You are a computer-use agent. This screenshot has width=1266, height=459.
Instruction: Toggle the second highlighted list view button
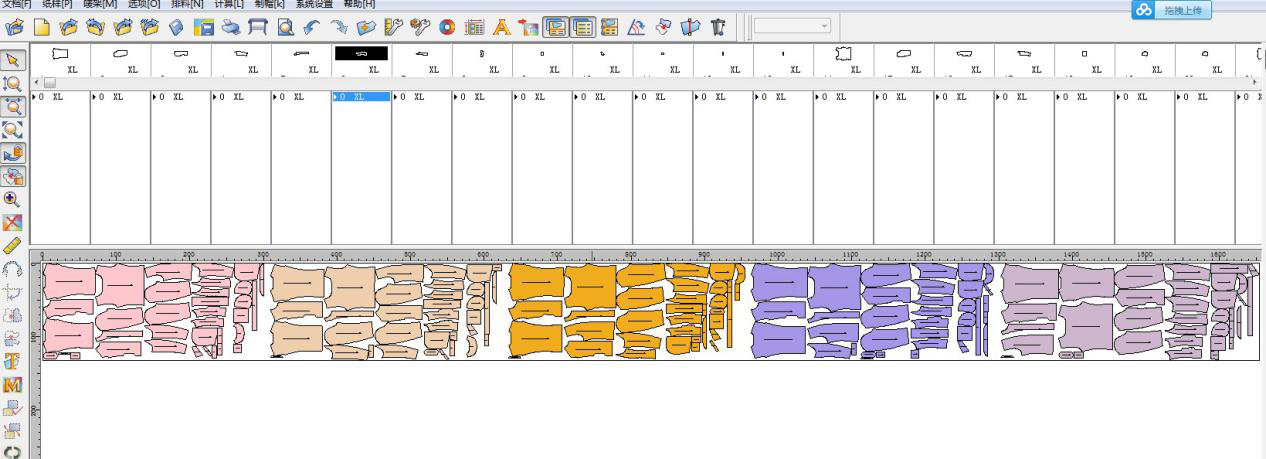click(x=582, y=28)
